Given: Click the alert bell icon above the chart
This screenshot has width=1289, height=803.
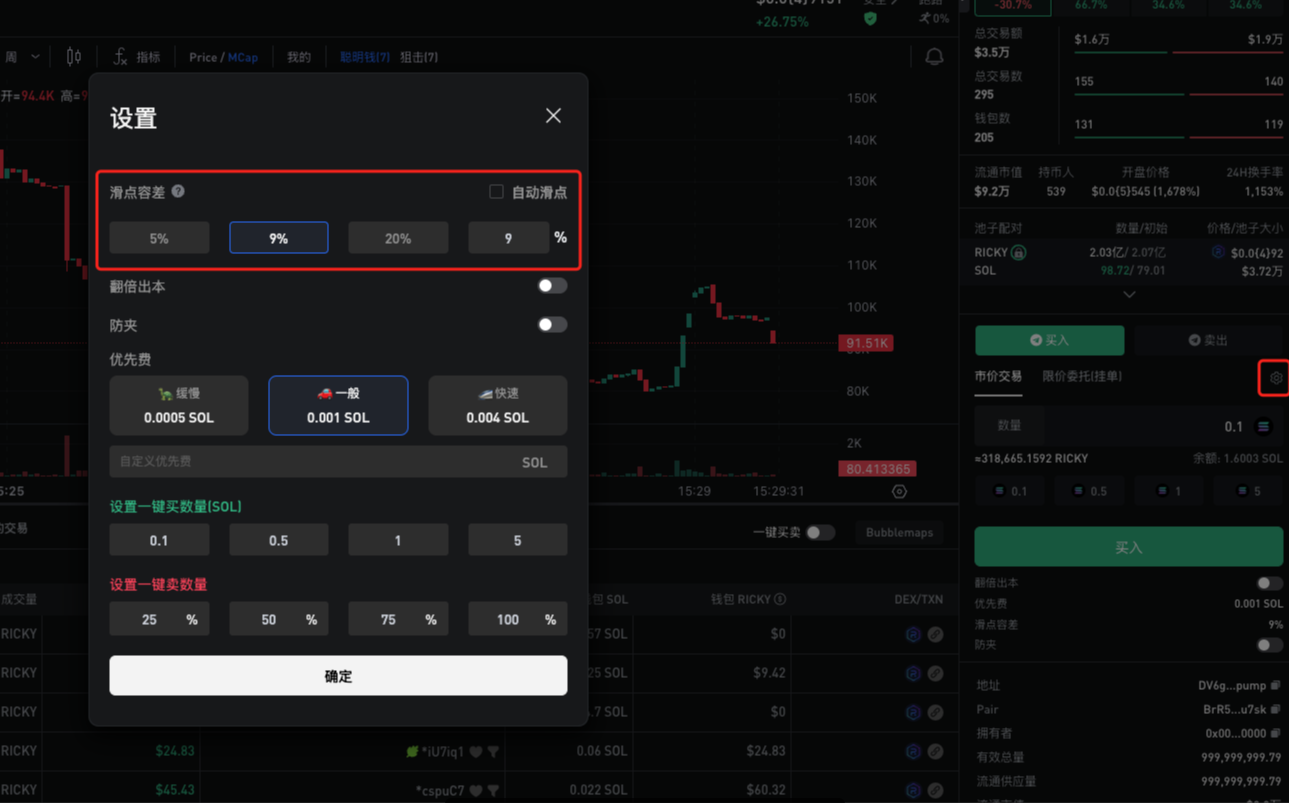Looking at the screenshot, I should 934,57.
